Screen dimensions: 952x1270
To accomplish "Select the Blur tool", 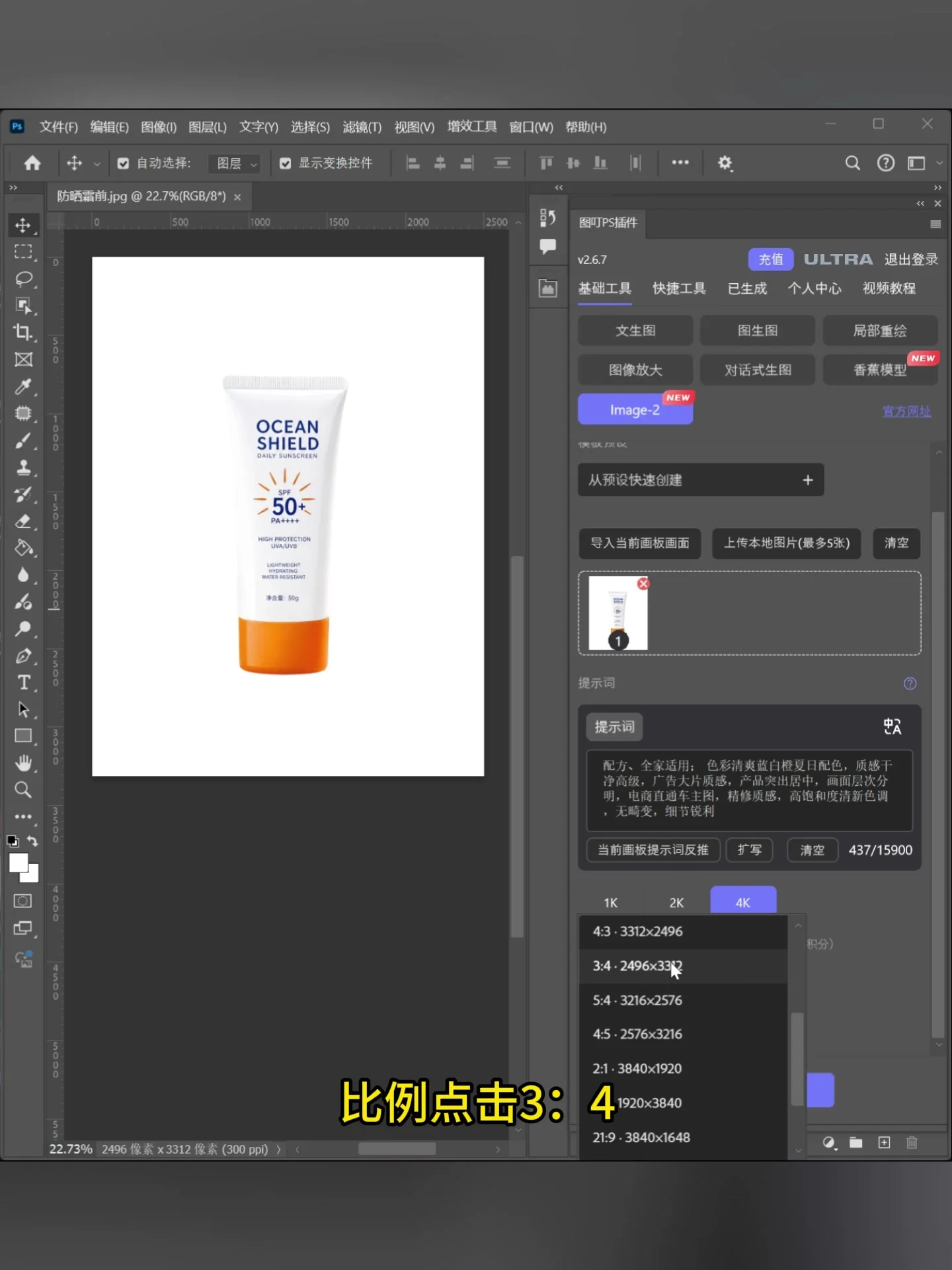I will click(23, 575).
